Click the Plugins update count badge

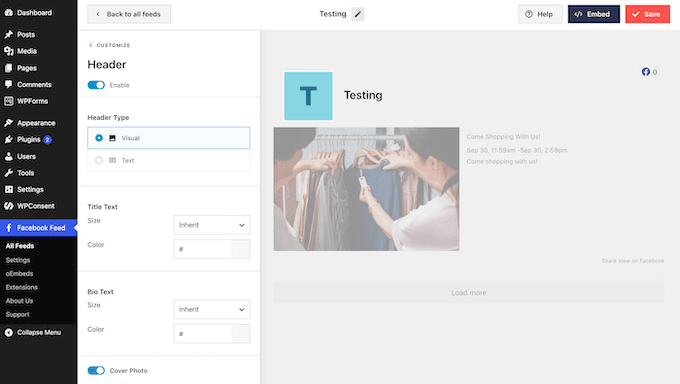(47, 140)
